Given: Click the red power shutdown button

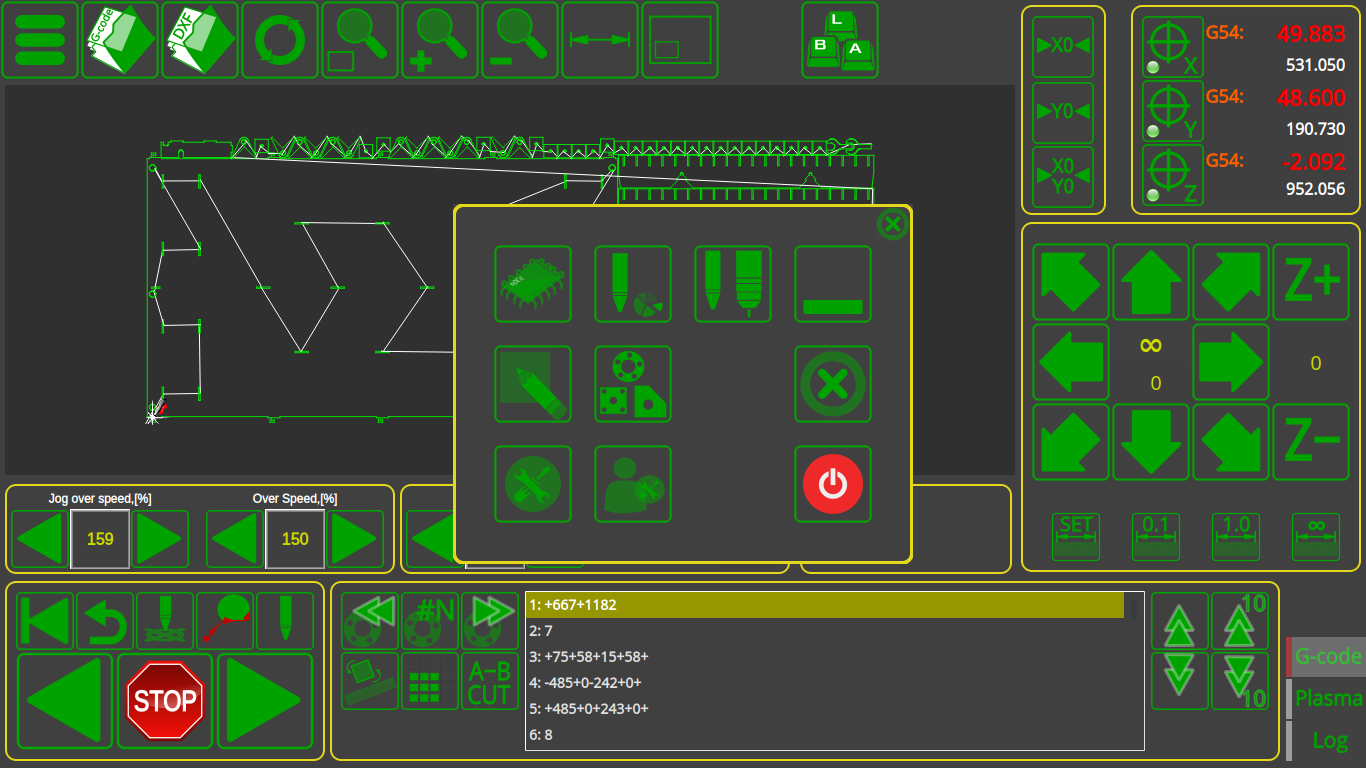Looking at the screenshot, I should click(x=833, y=484).
